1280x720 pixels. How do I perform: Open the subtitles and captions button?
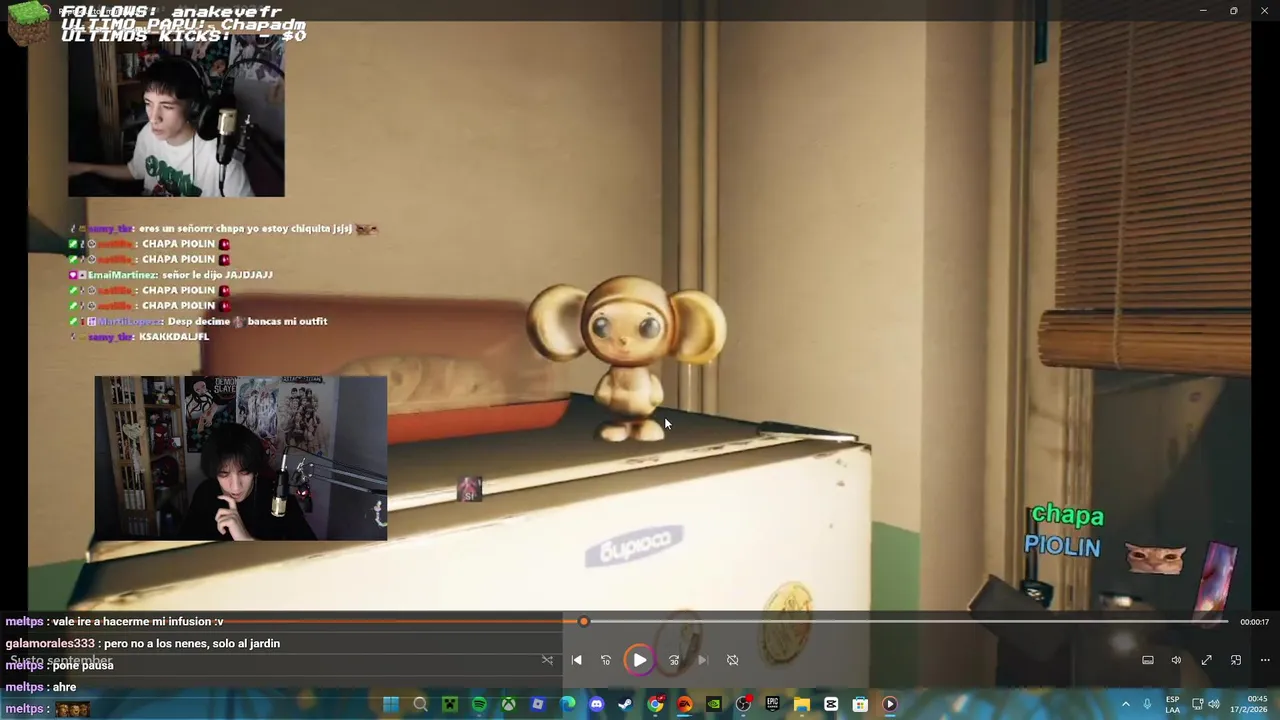point(1148,660)
